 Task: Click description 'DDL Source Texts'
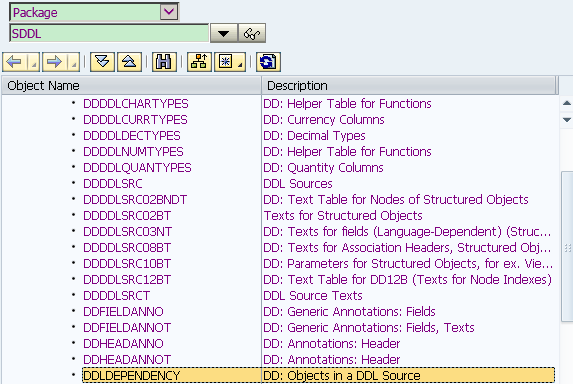(x=313, y=296)
